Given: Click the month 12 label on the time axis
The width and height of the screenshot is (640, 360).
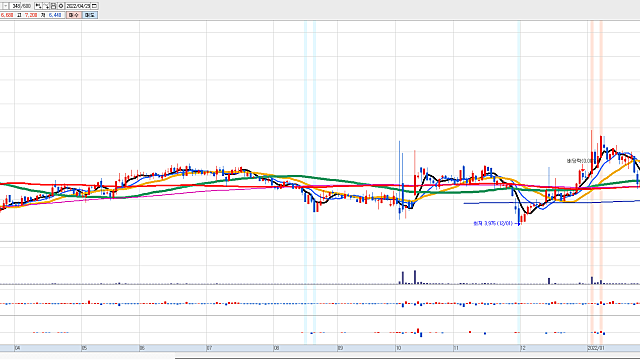Looking at the screenshot, I should pyautogui.click(x=522, y=348).
